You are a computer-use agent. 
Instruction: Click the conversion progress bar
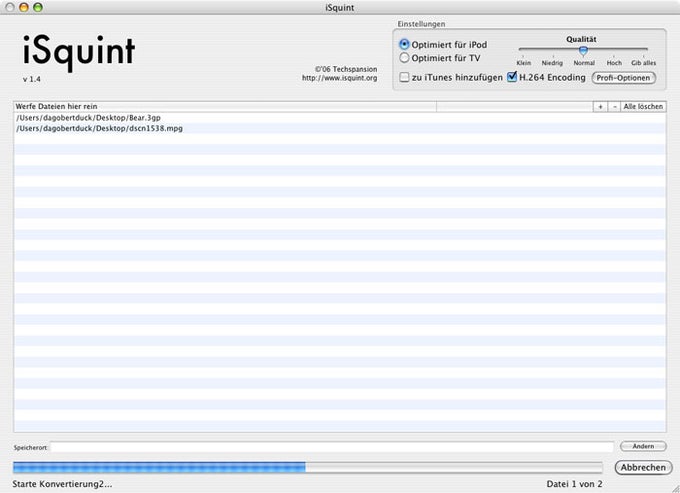click(x=307, y=467)
